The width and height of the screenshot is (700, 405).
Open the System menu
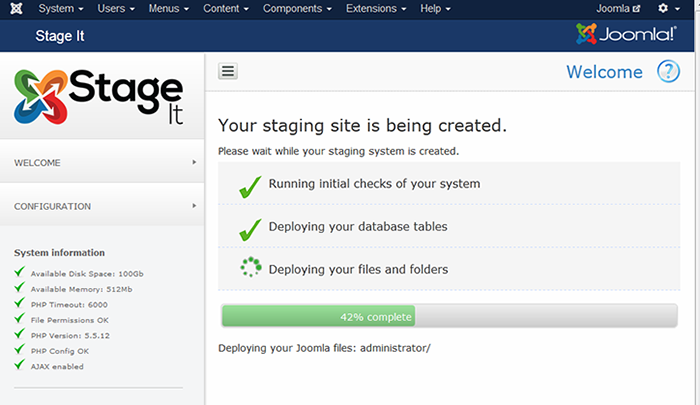click(x=61, y=8)
